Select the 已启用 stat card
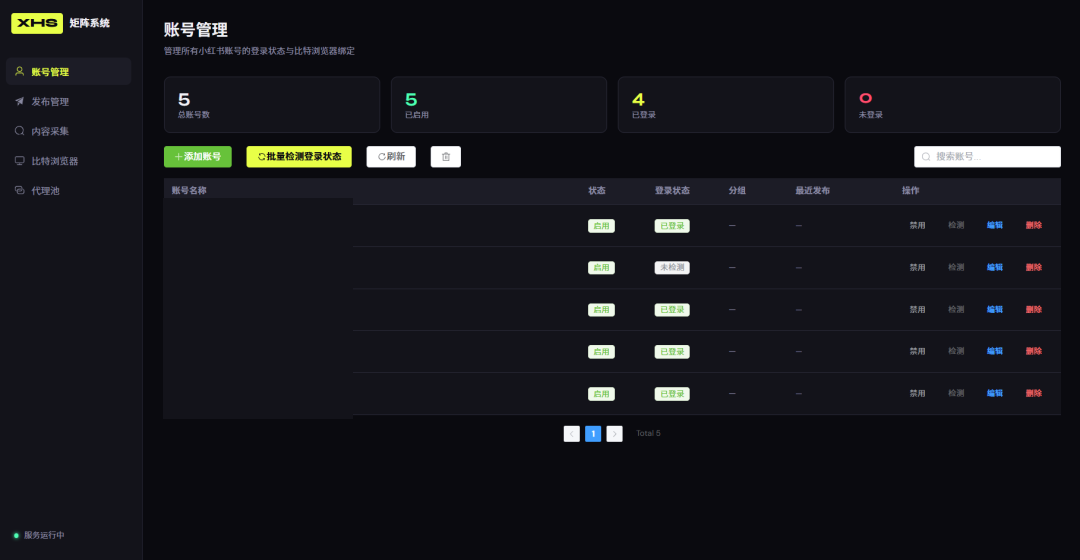This screenshot has height=560, width=1080. click(499, 105)
